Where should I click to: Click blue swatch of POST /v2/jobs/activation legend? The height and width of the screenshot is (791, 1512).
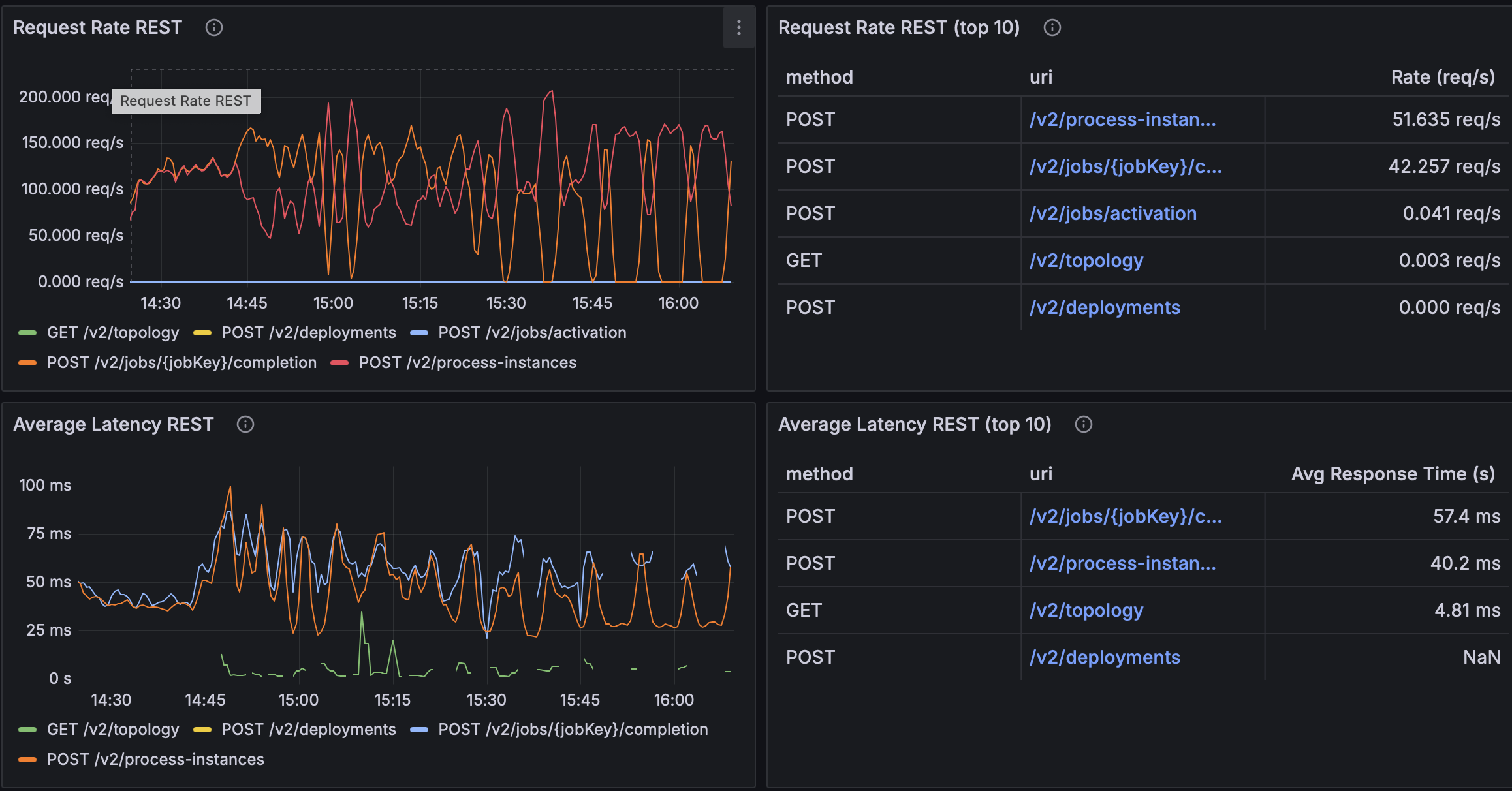pos(419,333)
